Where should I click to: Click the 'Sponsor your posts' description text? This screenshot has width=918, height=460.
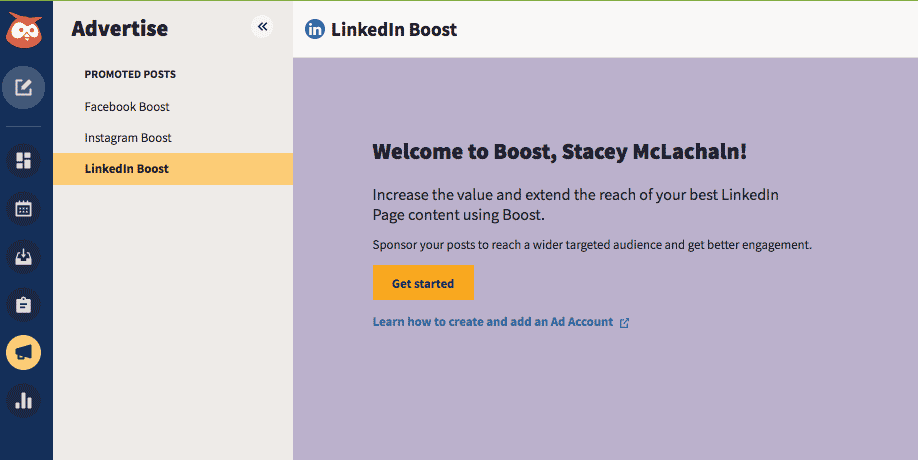[x=592, y=245]
